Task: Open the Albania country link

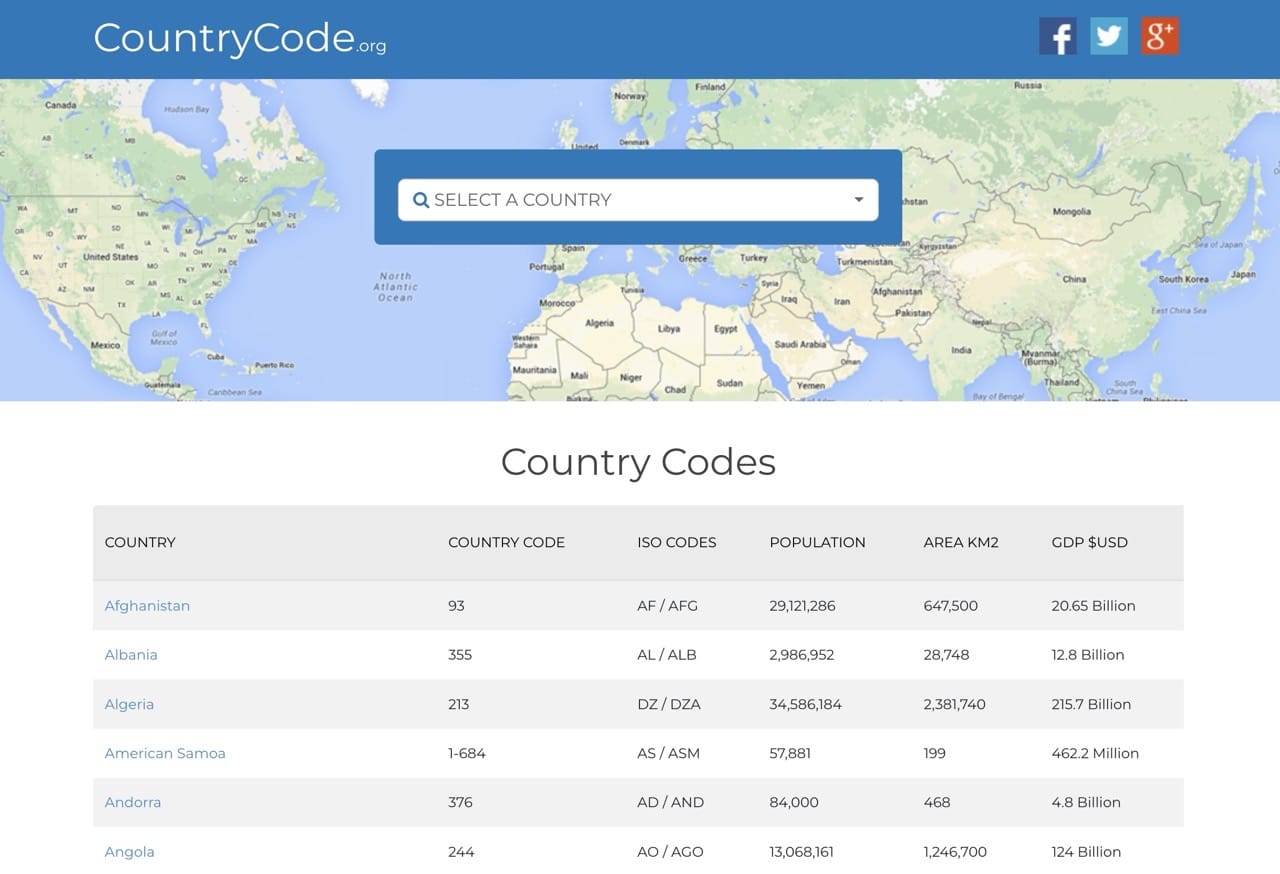Action: [x=131, y=654]
